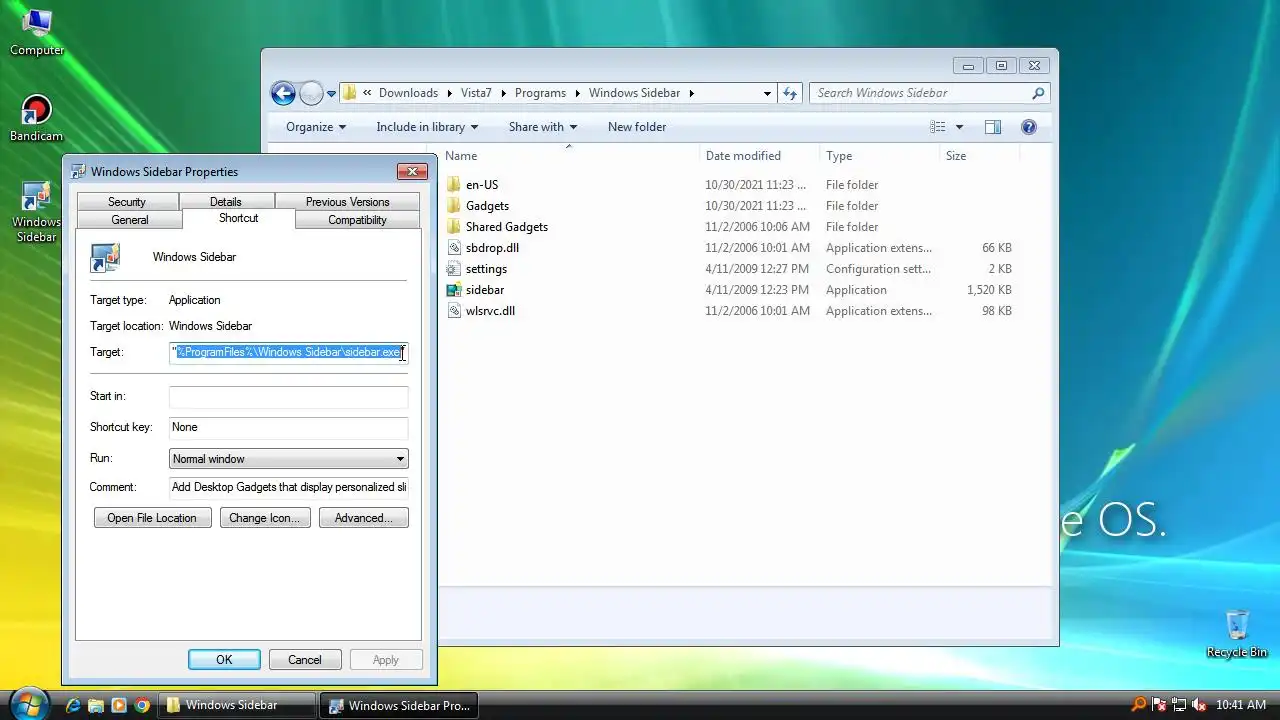Toggle the preview pane icon
This screenshot has height=720, width=1280.
[x=993, y=127]
